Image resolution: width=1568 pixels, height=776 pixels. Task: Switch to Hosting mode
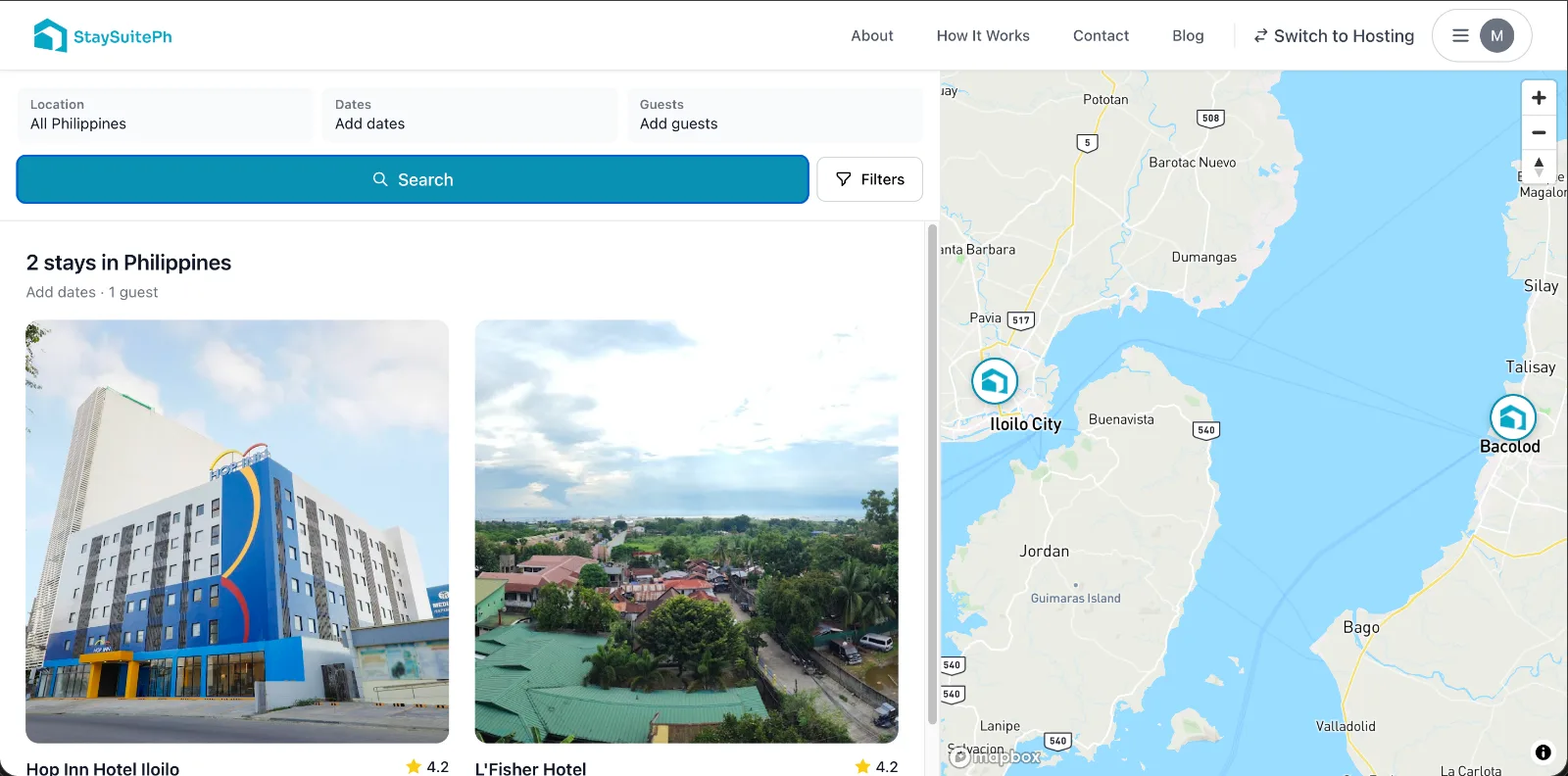tap(1334, 36)
